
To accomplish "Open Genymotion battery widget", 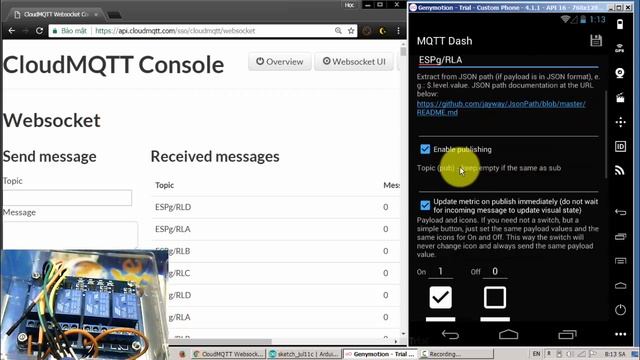I will click(x=620, y=24).
